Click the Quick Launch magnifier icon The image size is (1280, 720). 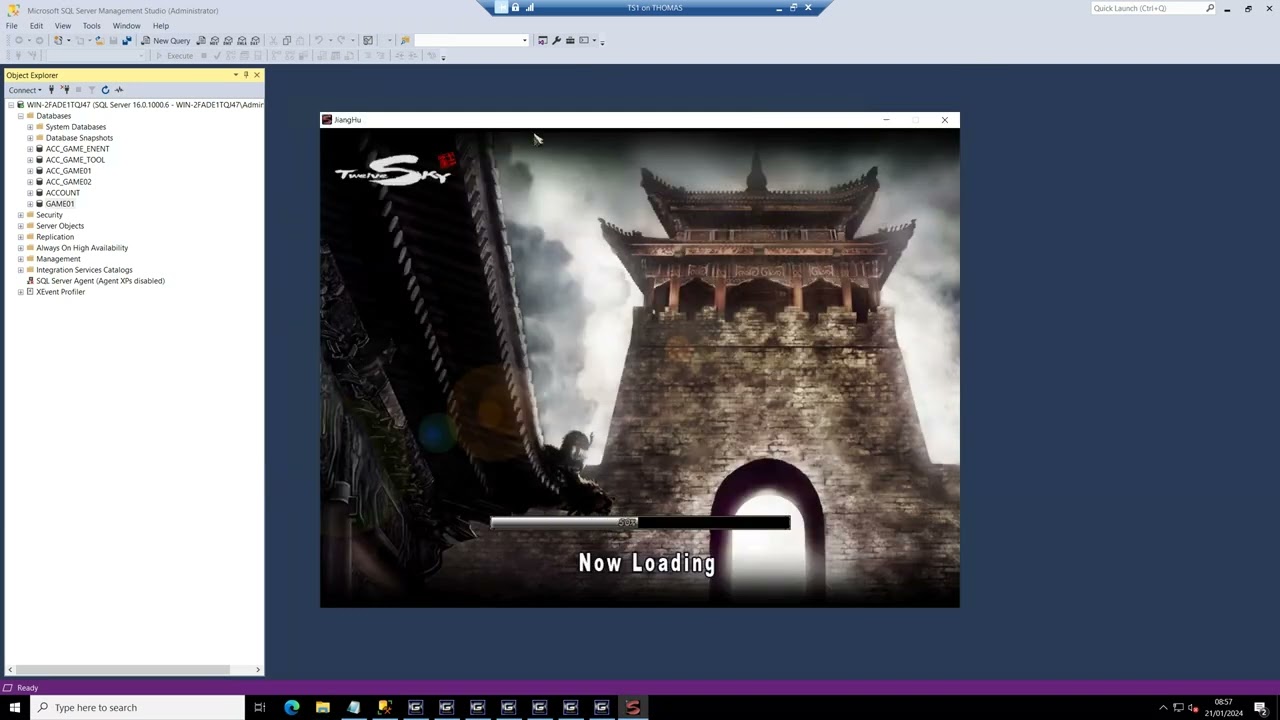tap(1210, 8)
